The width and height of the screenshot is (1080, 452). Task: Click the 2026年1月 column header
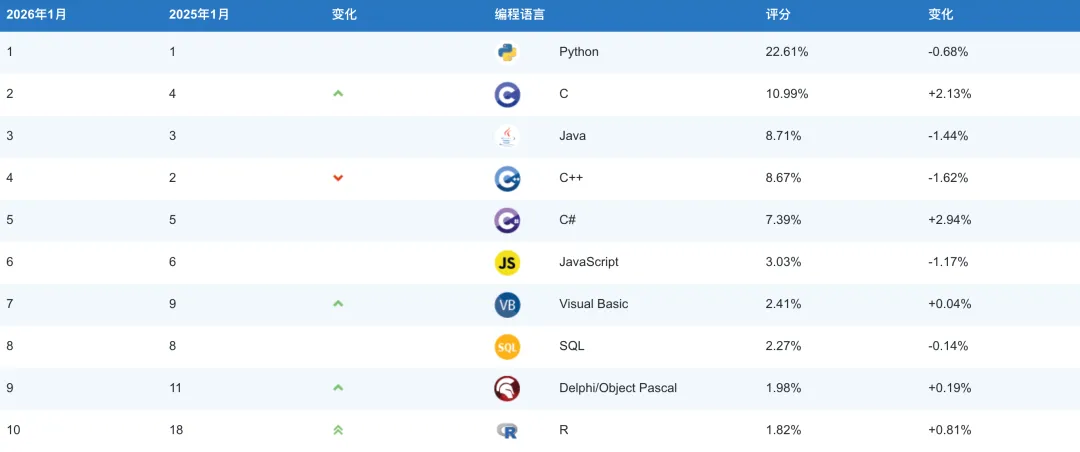33,14
